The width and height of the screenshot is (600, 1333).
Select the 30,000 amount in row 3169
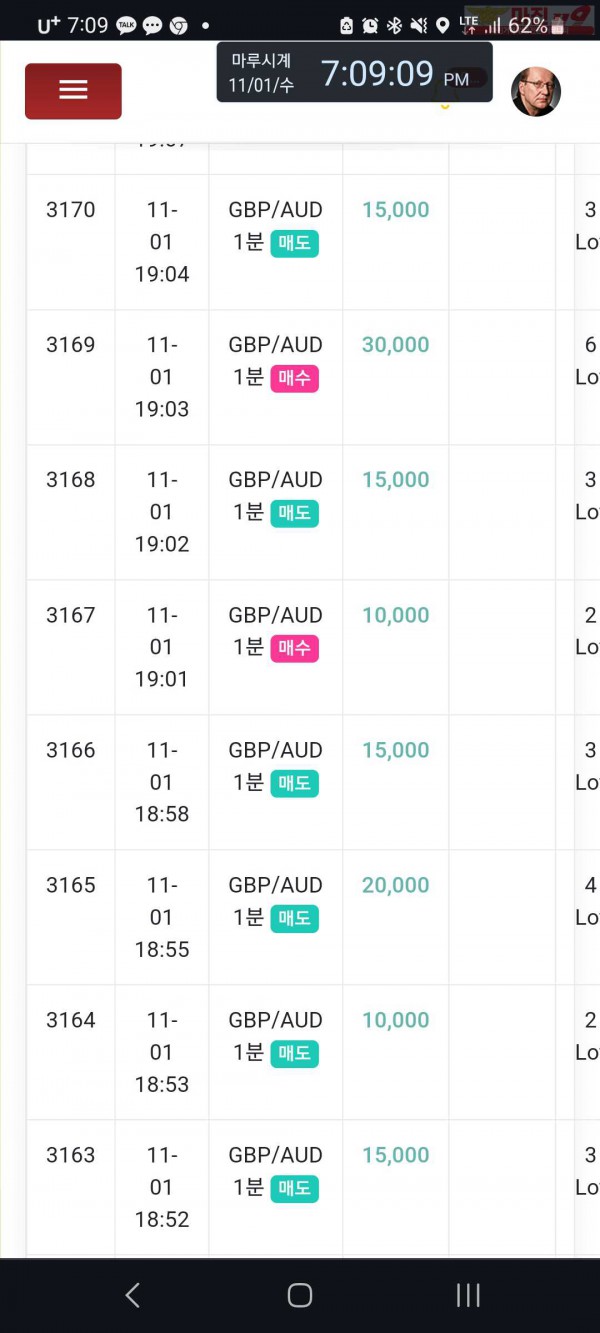(x=395, y=345)
